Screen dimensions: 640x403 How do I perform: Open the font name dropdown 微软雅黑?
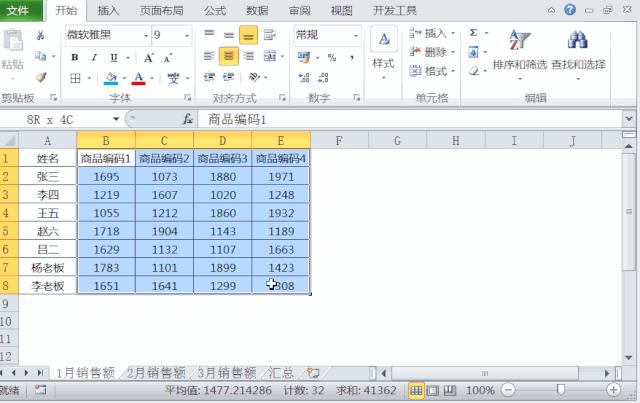click(x=146, y=36)
